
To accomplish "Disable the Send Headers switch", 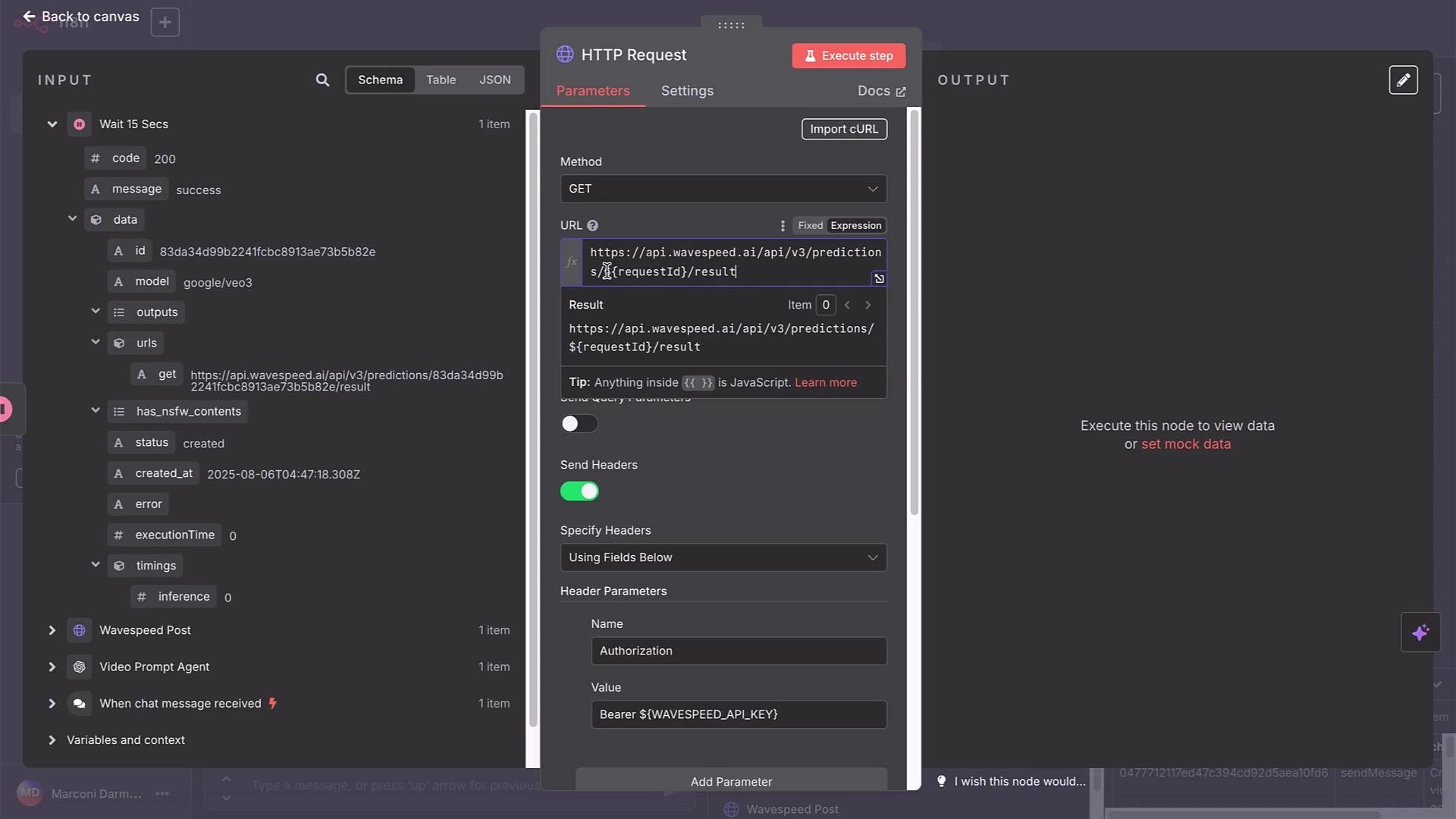I will [x=579, y=491].
